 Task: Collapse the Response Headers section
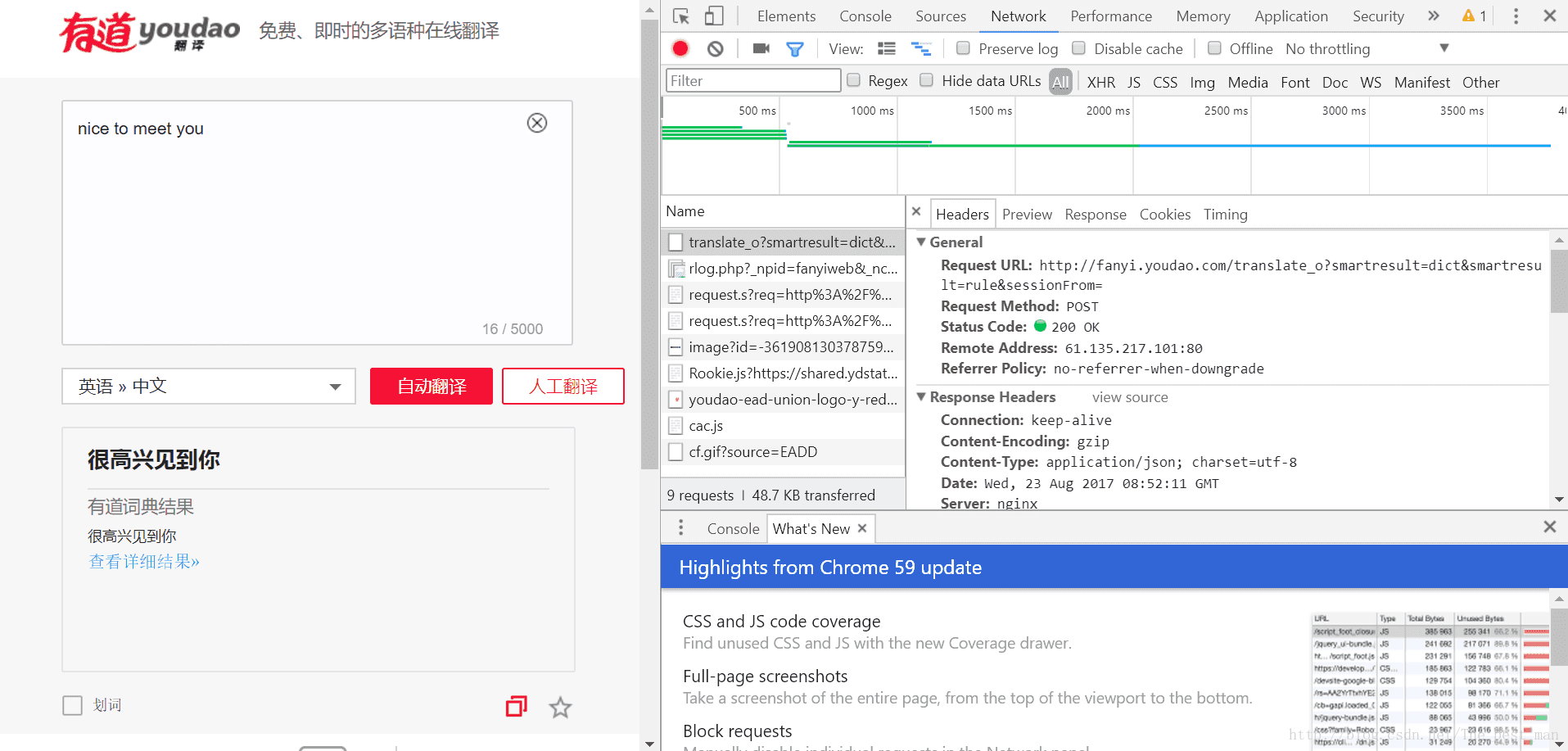tap(921, 397)
